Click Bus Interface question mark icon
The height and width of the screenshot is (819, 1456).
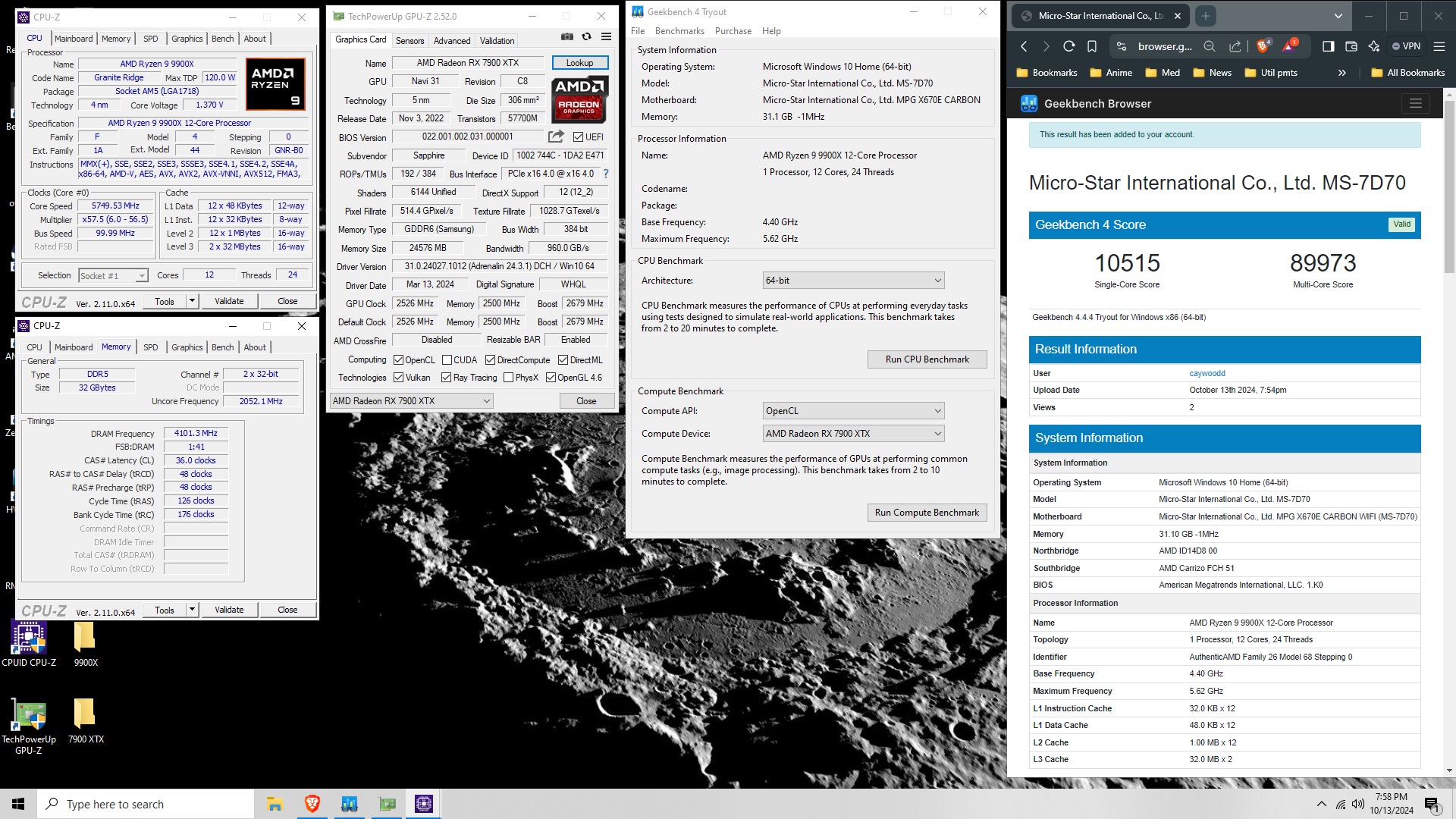pos(606,174)
